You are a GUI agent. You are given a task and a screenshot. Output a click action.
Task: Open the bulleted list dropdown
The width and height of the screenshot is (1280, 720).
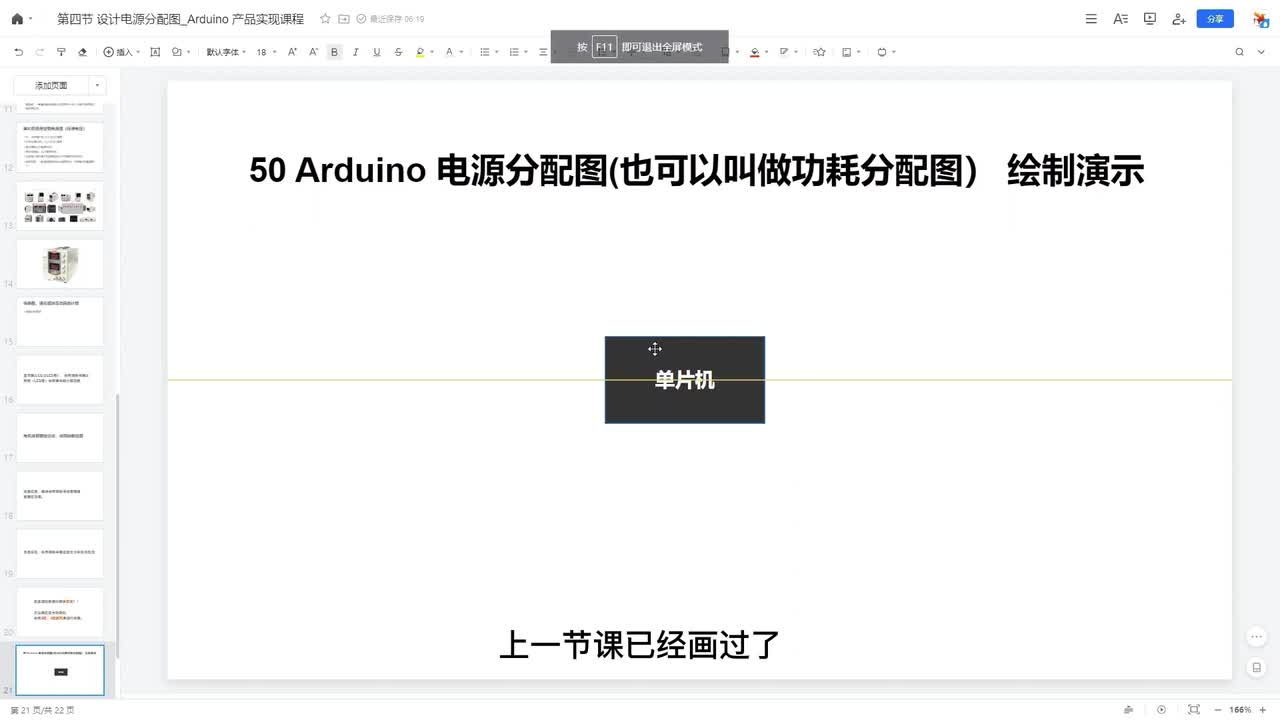coord(488,52)
